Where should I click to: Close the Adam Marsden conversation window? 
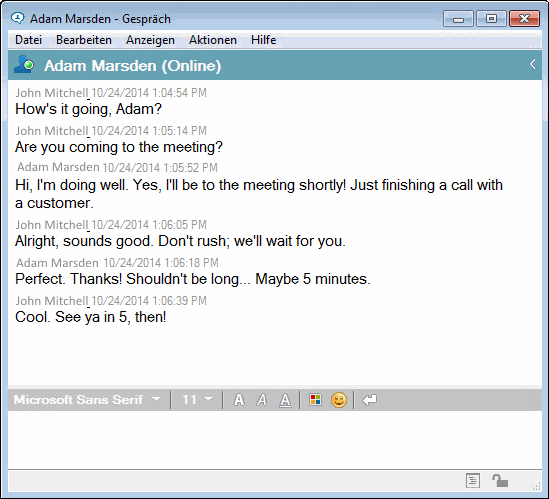pyautogui.click(x=524, y=19)
